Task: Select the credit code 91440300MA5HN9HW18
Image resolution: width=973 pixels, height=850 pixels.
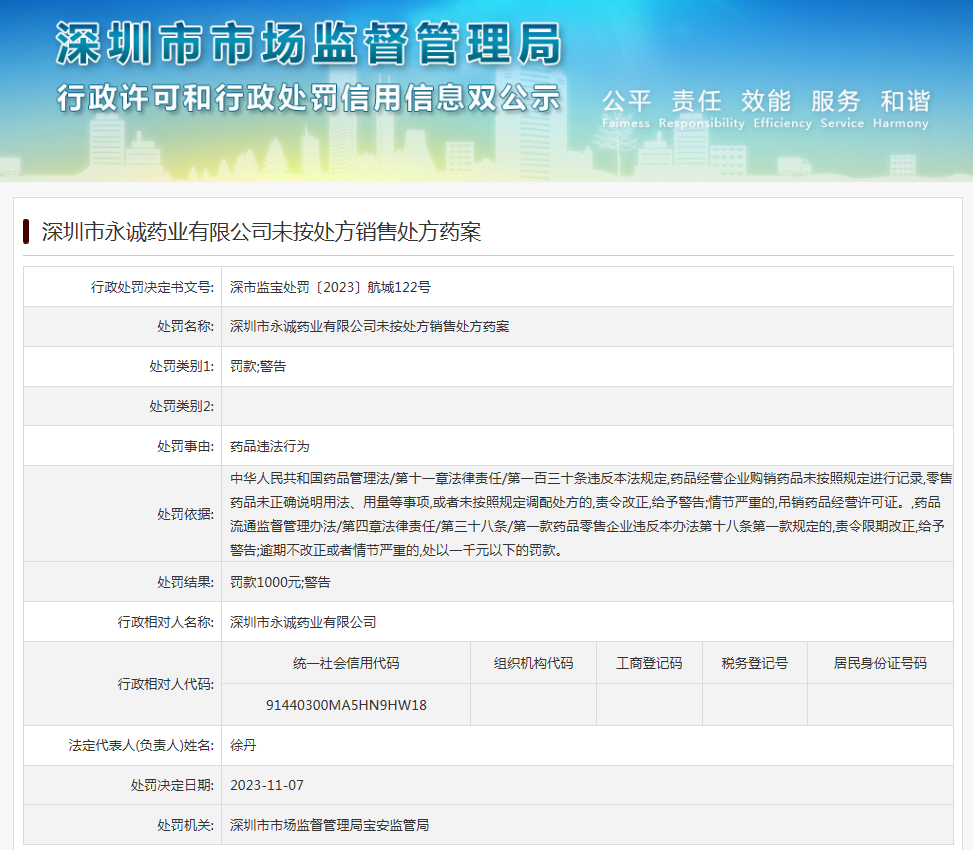Action: (346, 705)
